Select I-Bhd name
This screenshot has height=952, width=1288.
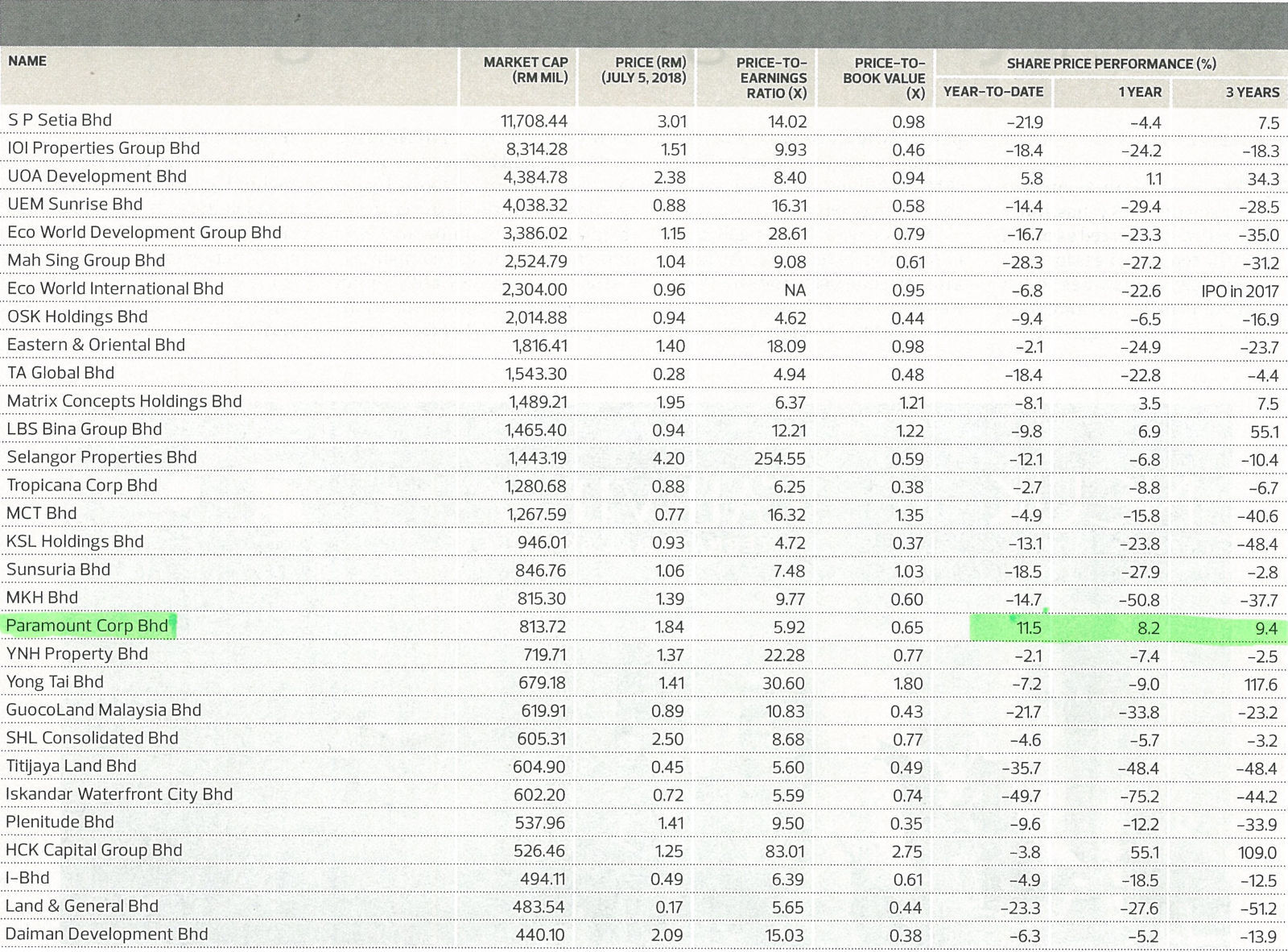[x=27, y=878]
